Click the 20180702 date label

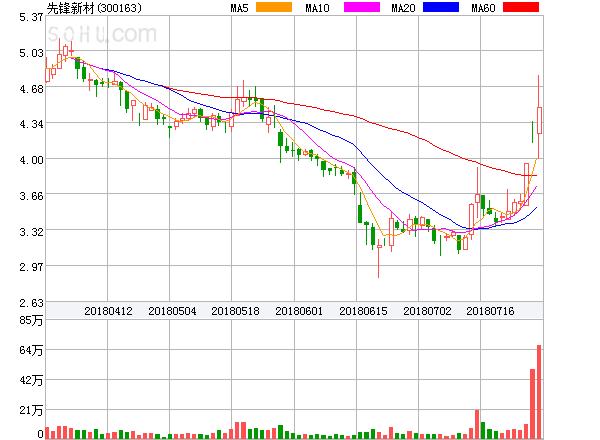click(x=427, y=311)
